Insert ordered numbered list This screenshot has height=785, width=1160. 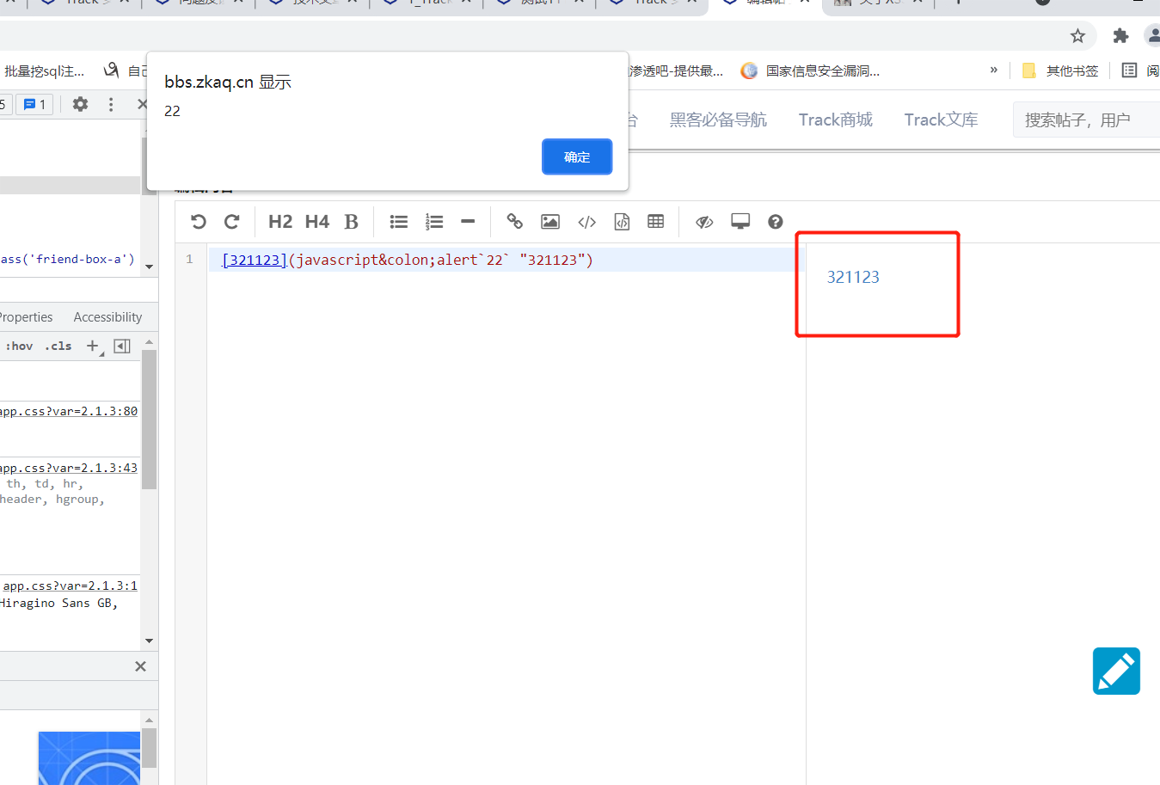(434, 222)
